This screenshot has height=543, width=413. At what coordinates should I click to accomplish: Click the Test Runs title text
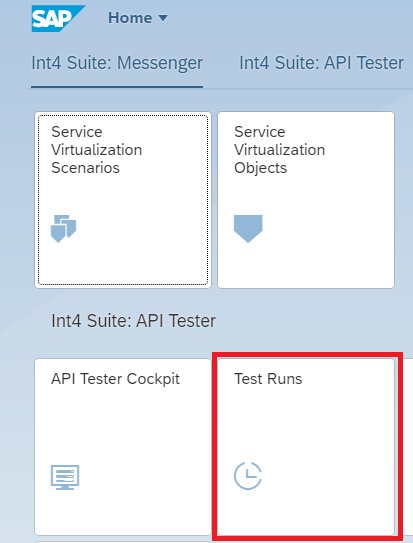tap(268, 379)
